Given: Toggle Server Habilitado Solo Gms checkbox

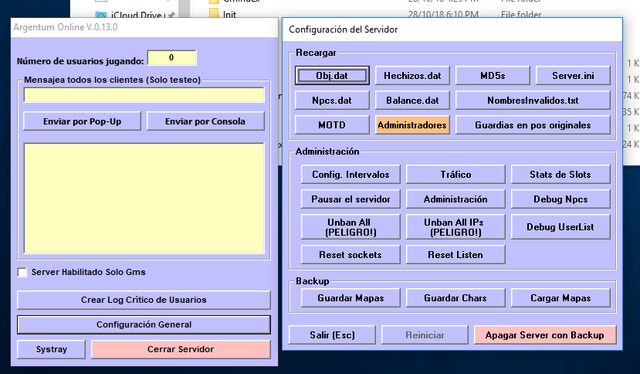Looking at the screenshot, I should 22,272.
